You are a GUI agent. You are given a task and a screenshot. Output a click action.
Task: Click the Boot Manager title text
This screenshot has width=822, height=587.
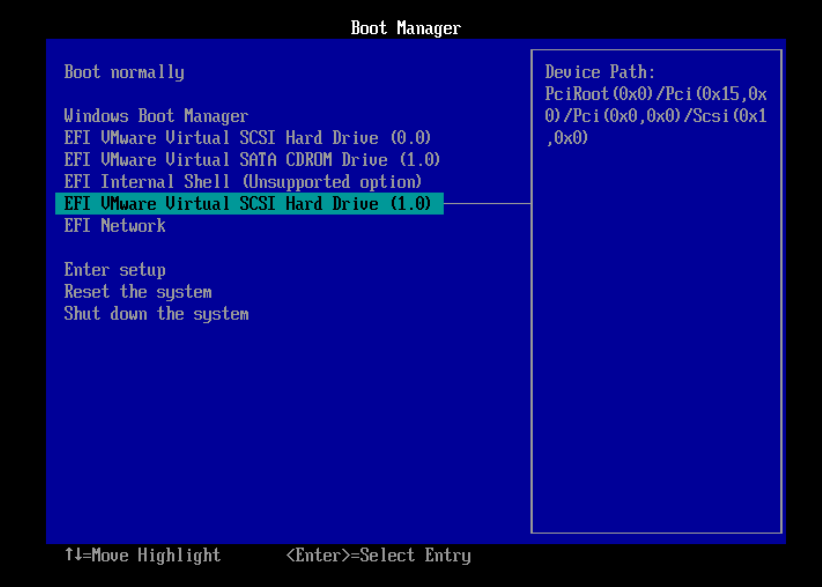point(406,28)
